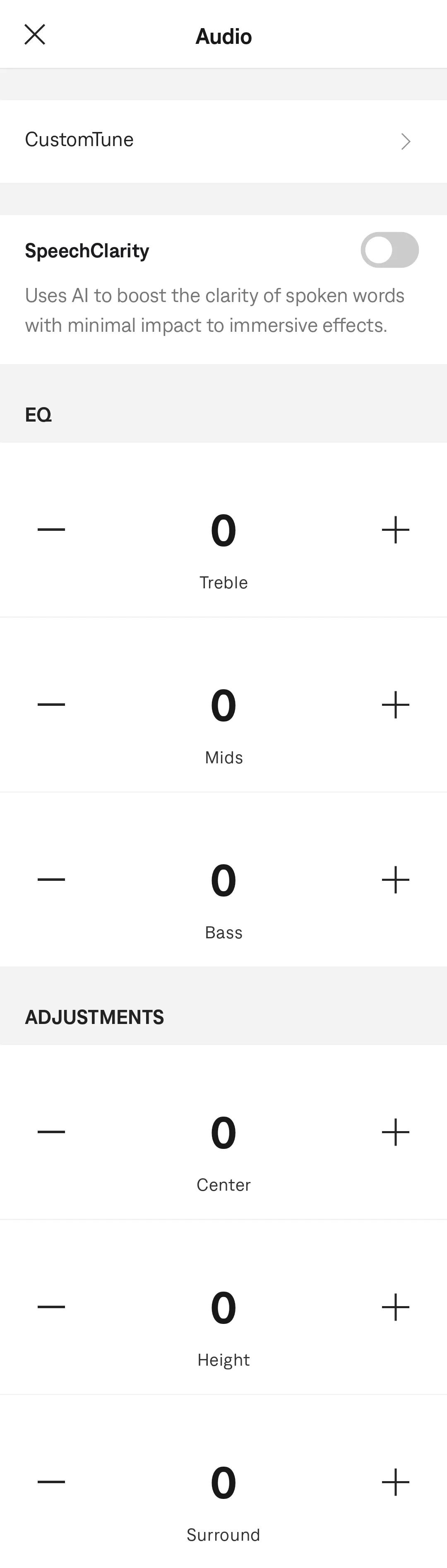Screen dimensions: 447x1568
Task: Tap the Surround value number
Action: (x=223, y=1482)
